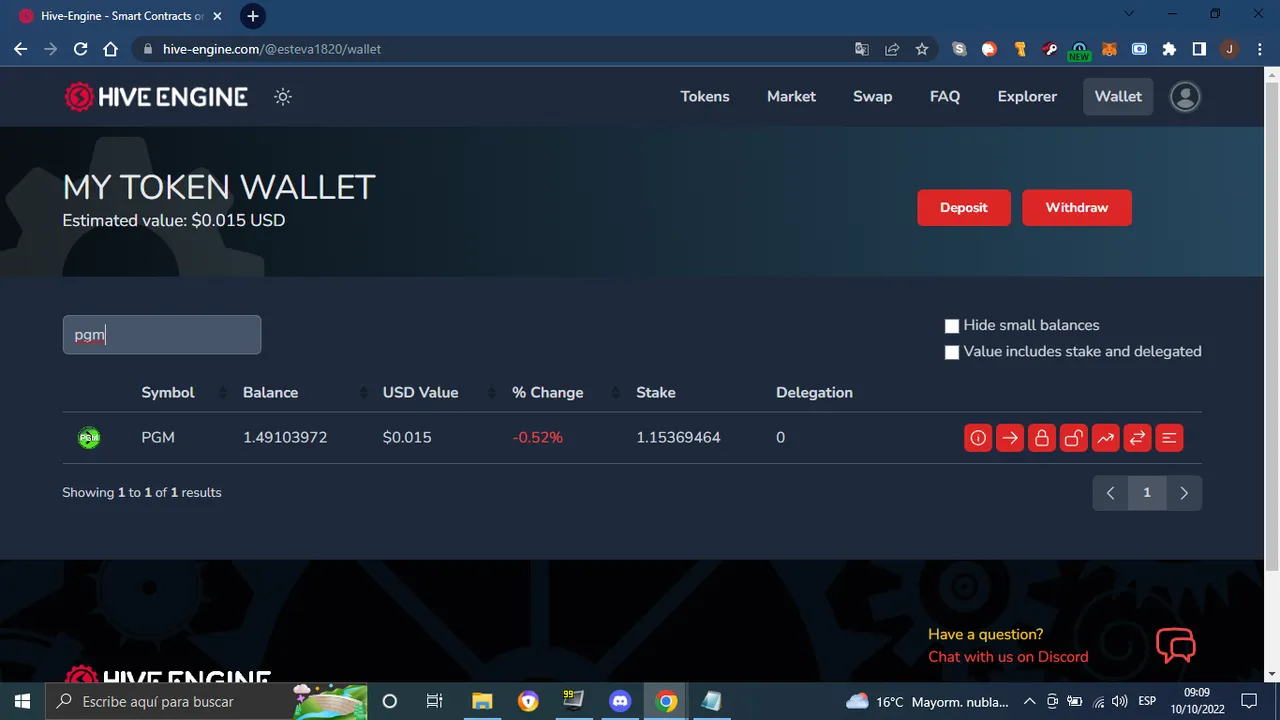1280x720 pixels.
Task: Sort by % Change column
Action: click(x=547, y=393)
